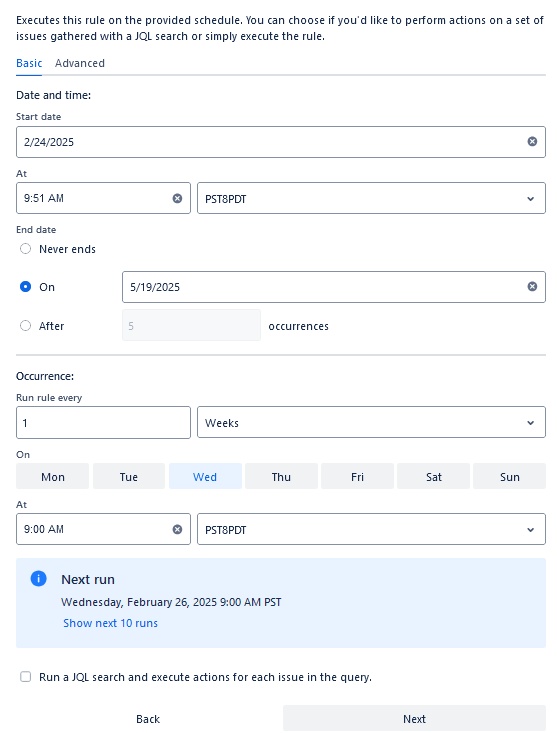Clear the 9:00 AM occurrence time

coord(177,530)
